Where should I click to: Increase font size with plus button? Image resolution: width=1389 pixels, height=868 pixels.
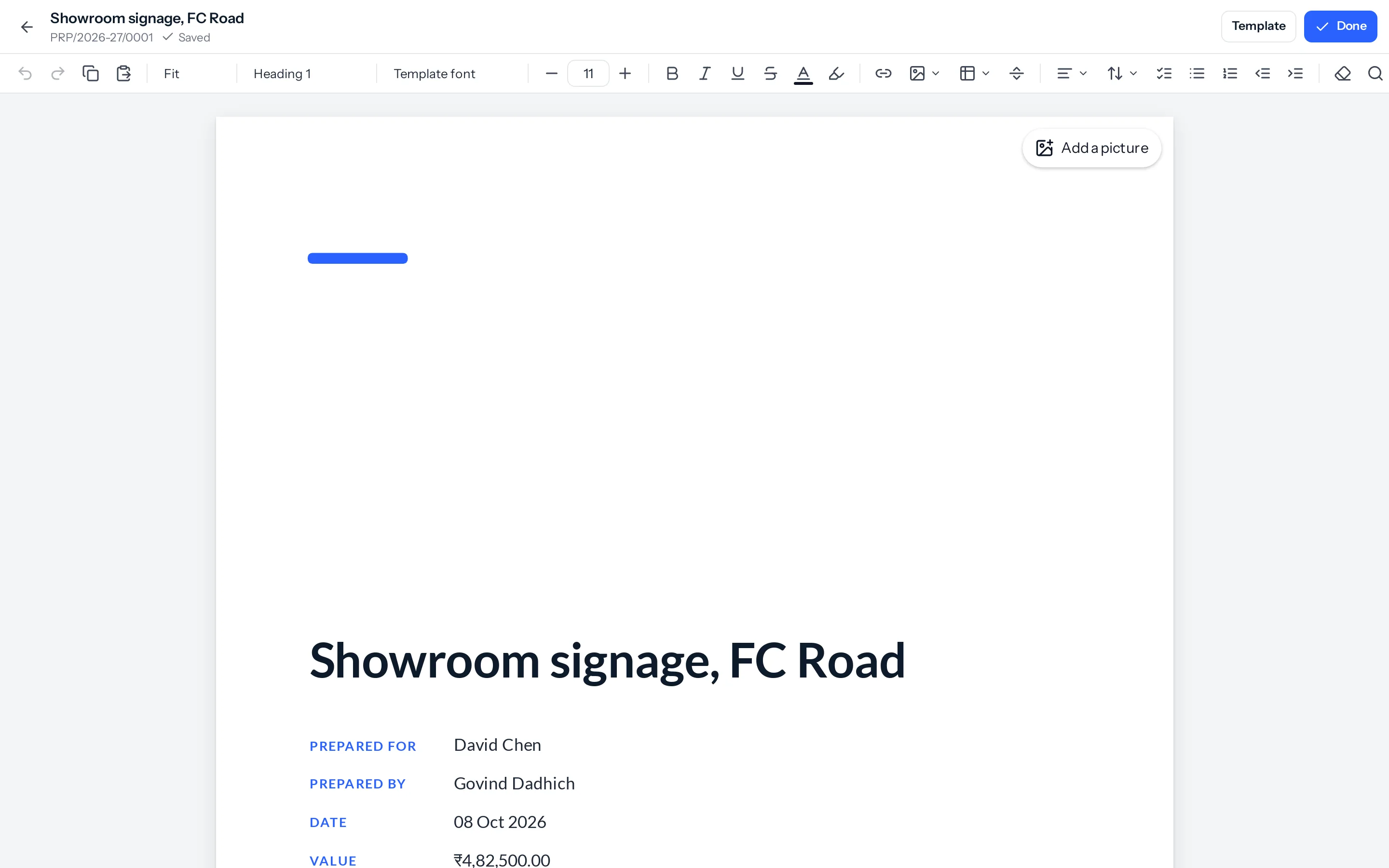(625, 73)
